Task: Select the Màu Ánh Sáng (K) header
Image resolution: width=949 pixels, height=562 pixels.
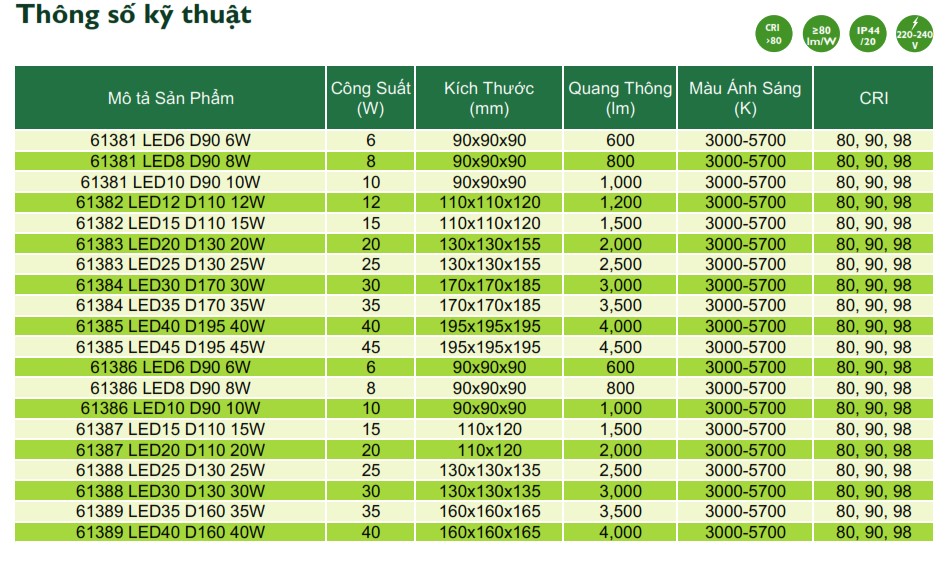Action: point(745,98)
